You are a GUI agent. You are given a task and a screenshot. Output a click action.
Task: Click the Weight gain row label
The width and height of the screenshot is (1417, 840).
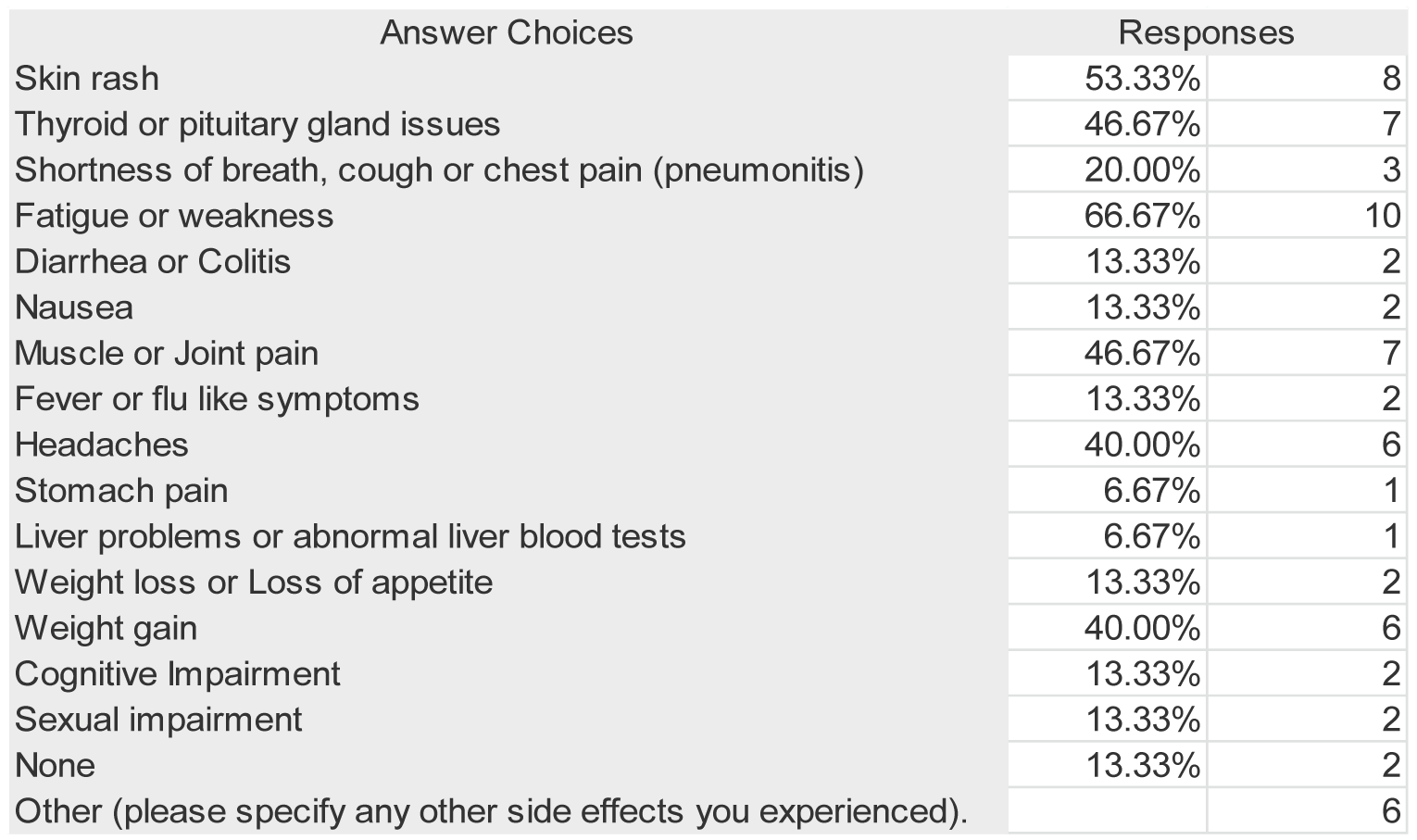(x=106, y=628)
